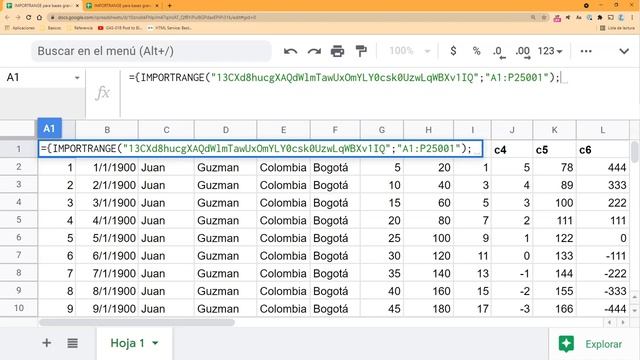Print the spreadsheet using printer icon
640x360 pixels.
[x=337, y=51]
